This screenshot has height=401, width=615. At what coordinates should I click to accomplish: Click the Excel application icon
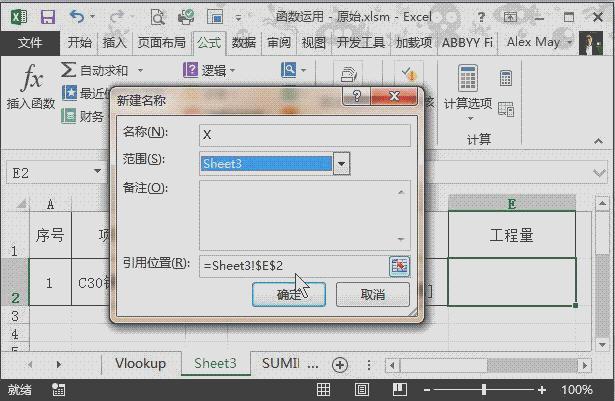(x=18, y=17)
